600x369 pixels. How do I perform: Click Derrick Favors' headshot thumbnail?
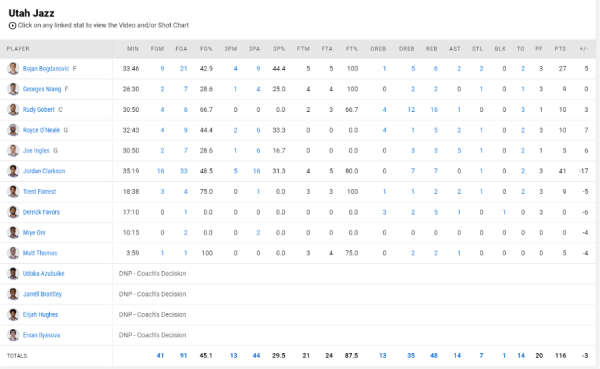click(x=13, y=212)
